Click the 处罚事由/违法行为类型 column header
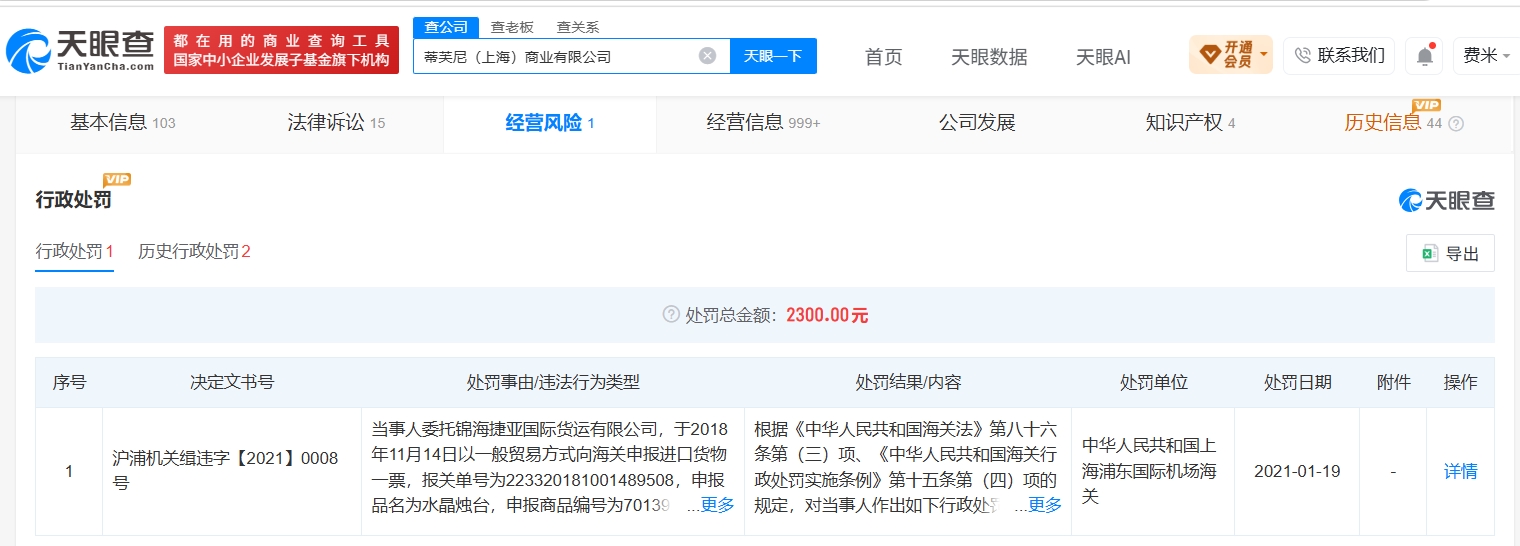The image size is (1520, 546). 553,382
